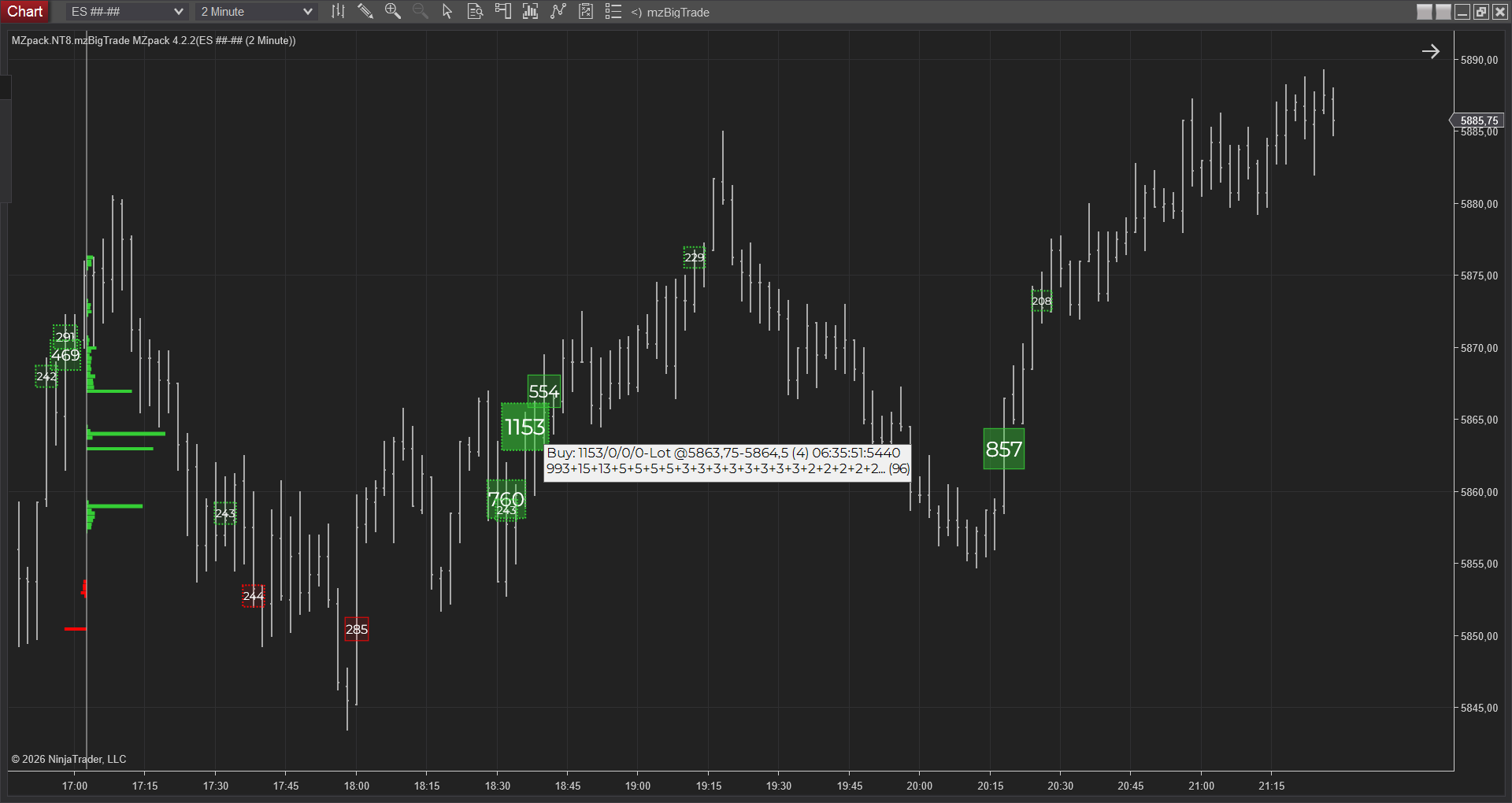Select the 760 green trade marker
Viewport: 1512px width, 803px height.
[x=506, y=499]
